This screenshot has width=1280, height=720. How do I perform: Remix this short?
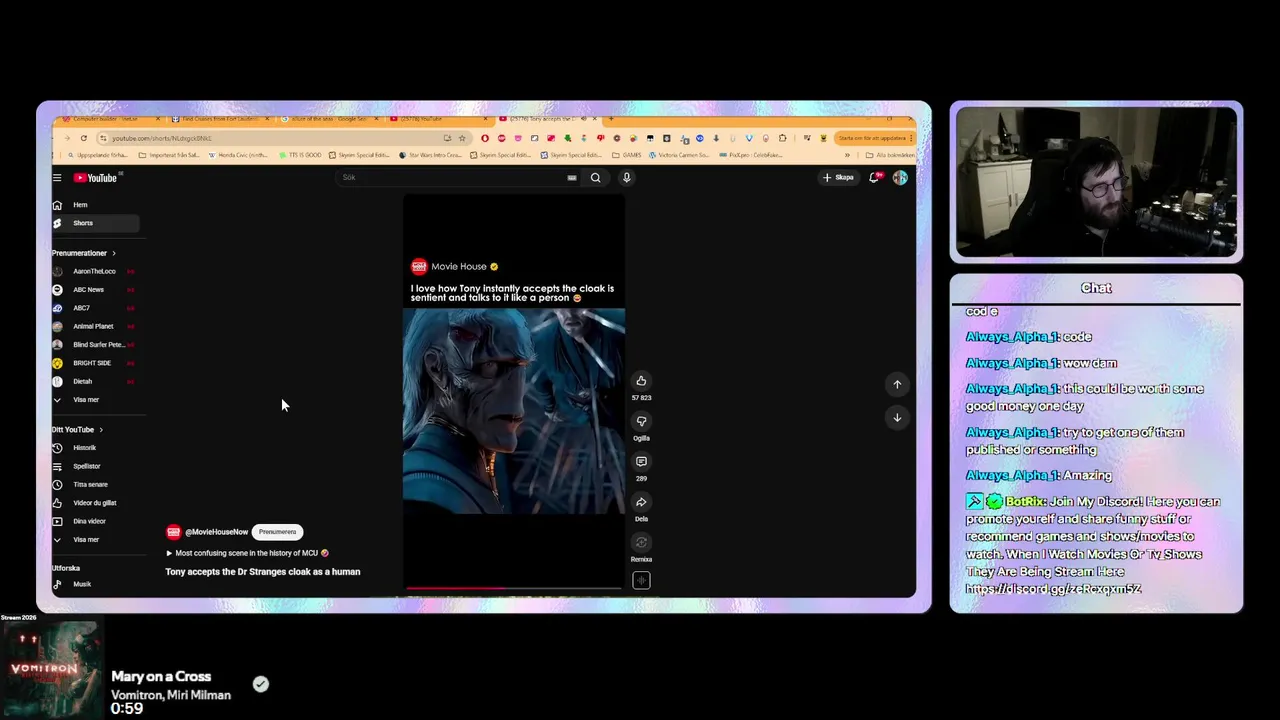641,543
